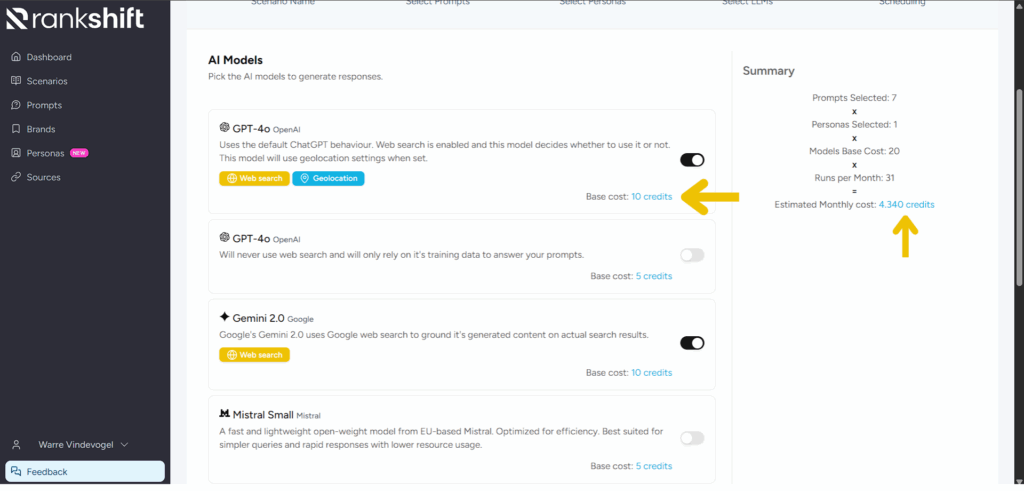Click the Gemini 2.0 sparkle icon
Viewport: 1024px width, 491px height.
[x=225, y=317]
